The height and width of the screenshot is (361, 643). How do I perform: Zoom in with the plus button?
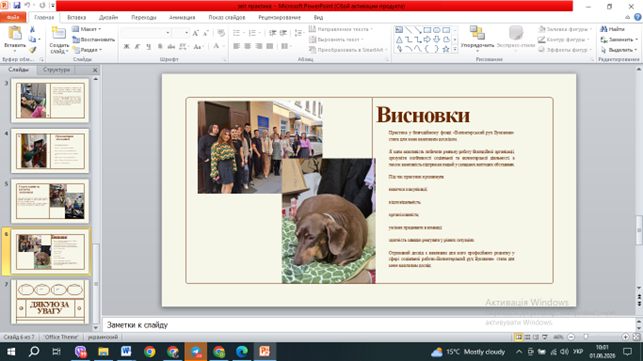[625, 337]
